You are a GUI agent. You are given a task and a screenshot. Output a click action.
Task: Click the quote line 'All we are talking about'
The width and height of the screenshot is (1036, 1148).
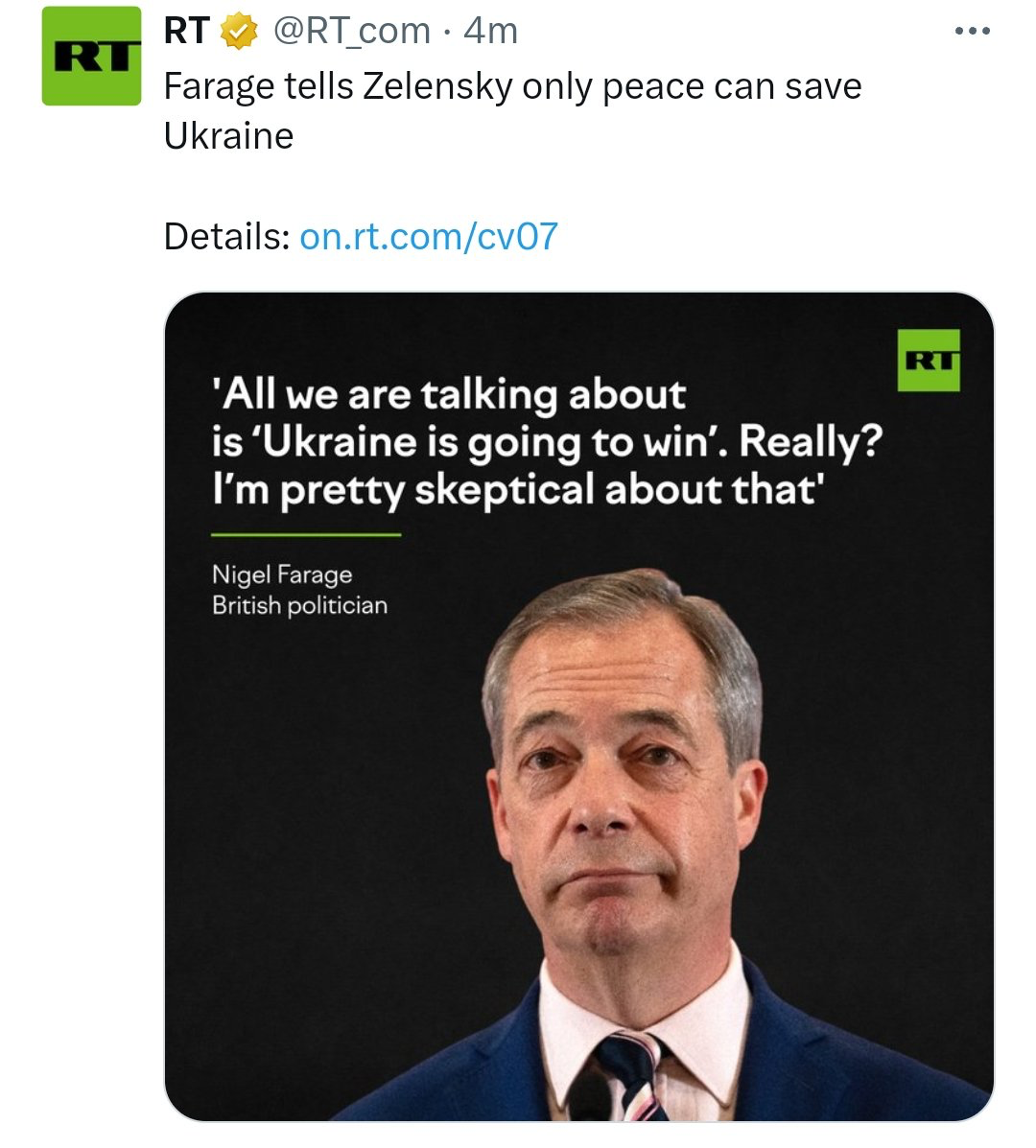449,394
